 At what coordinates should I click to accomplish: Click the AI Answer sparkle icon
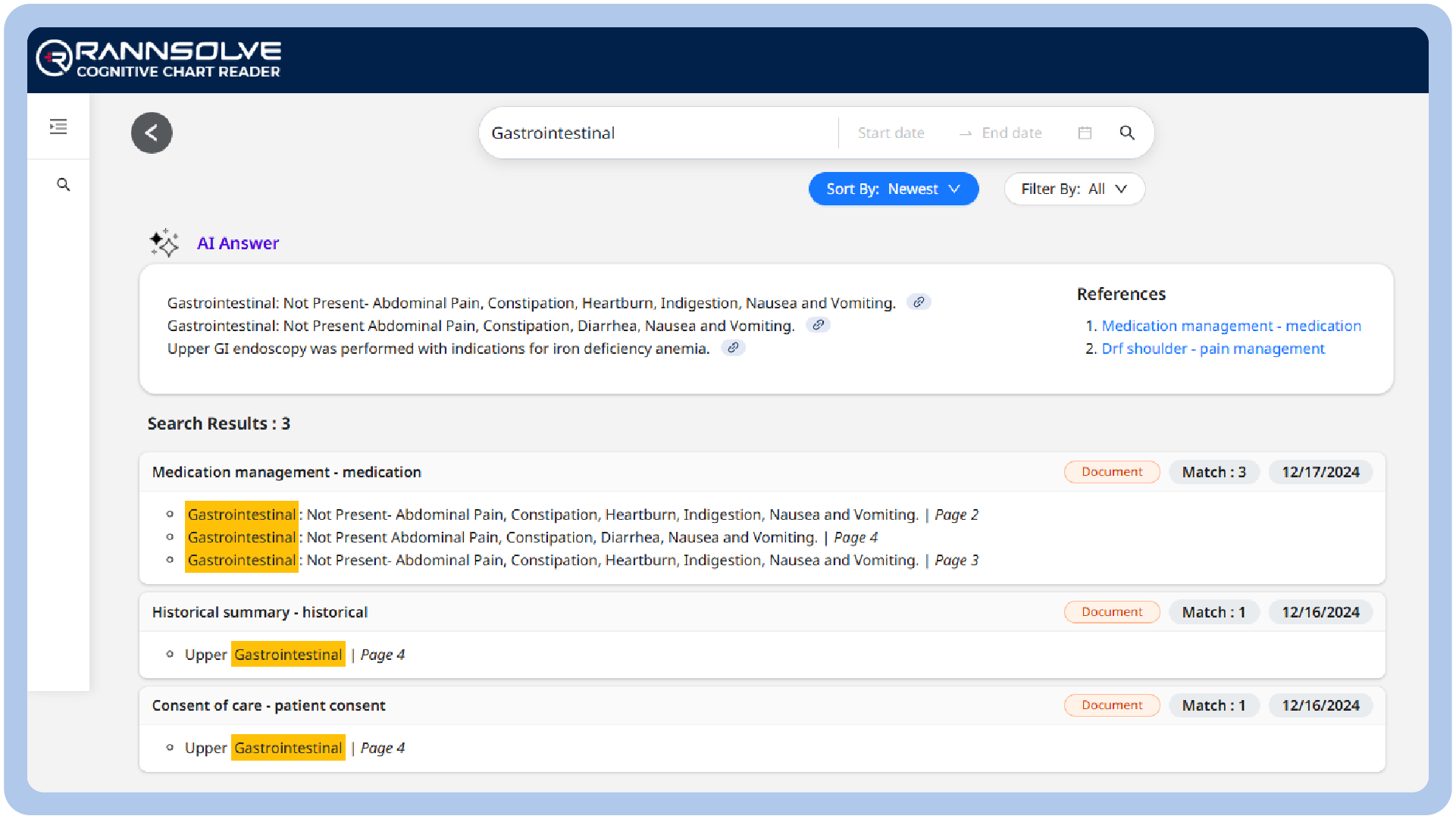tap(164, 243)
